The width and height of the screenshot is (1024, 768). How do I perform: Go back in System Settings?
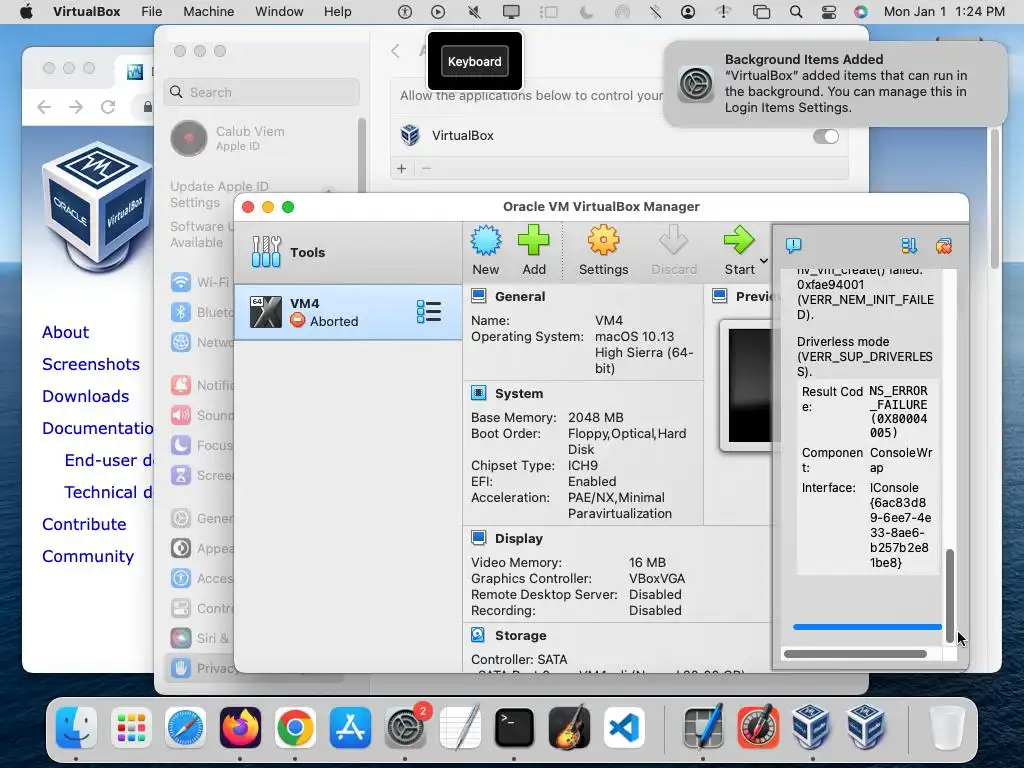(x=395, y=51)
